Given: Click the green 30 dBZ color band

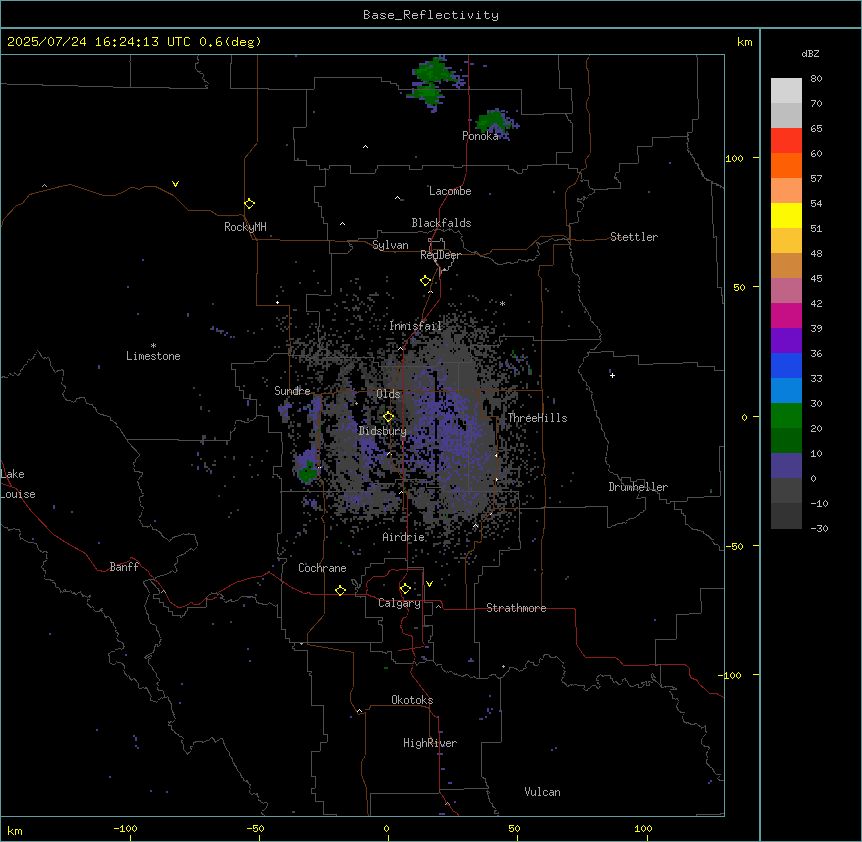Looking at the screenshot, I should click(786, 416).
